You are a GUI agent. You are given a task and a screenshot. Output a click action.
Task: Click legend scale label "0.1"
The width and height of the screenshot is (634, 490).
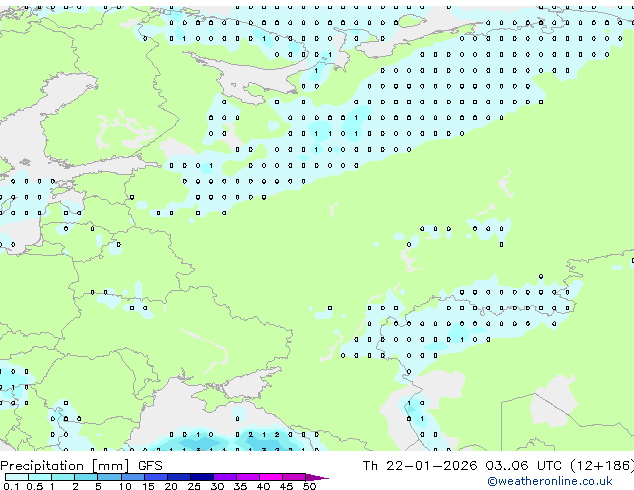[11, 486]
